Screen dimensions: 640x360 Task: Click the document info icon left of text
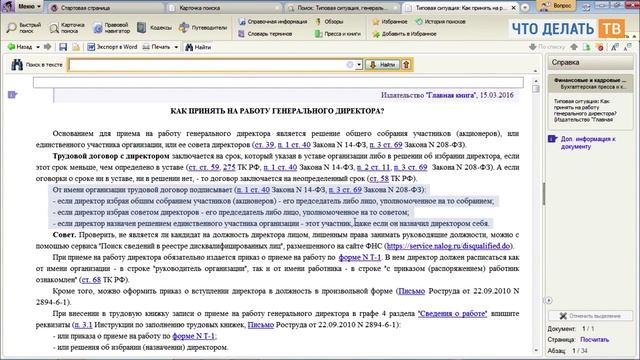pyautogui.click(x=12, y=95)
